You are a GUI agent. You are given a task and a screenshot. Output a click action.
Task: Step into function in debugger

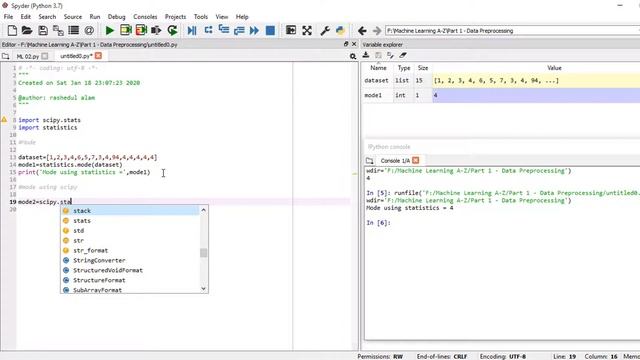pos(224,31)
